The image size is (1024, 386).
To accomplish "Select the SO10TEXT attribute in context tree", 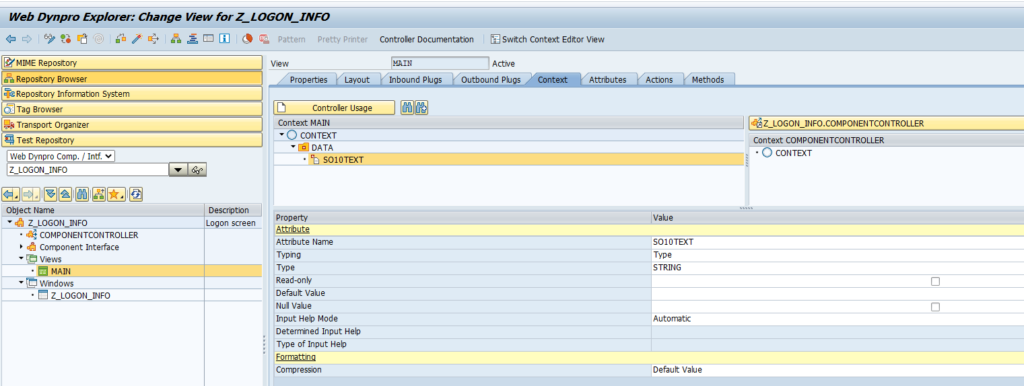I will [343, 160].
